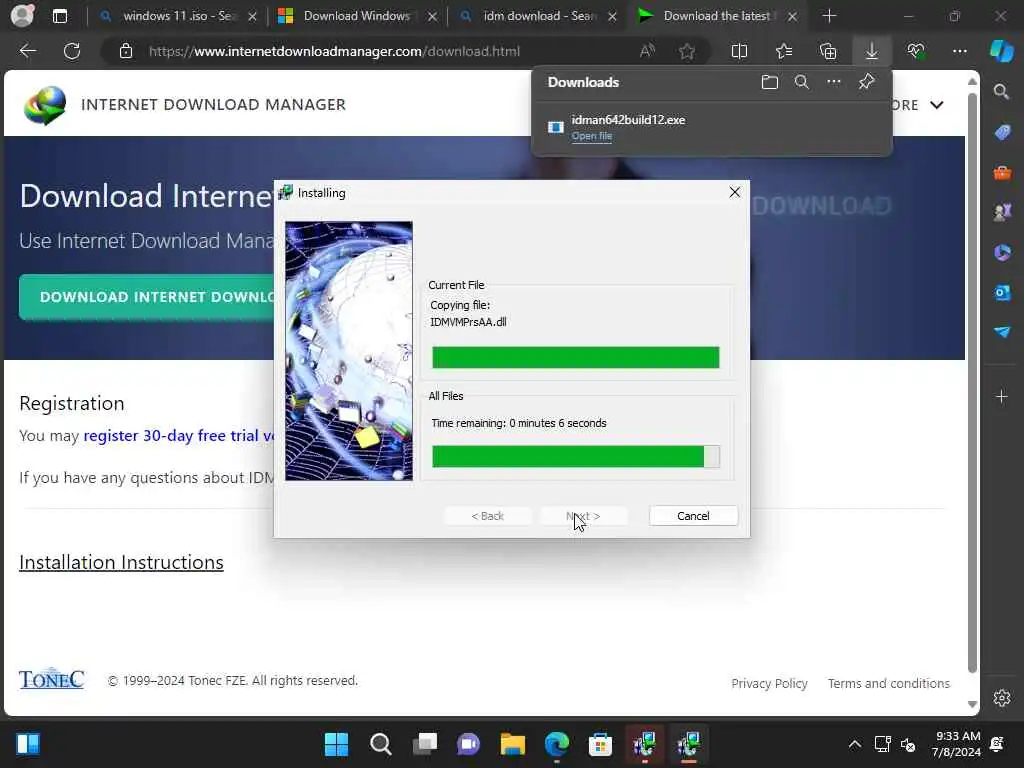
Task: Close the Installing dialog with X
Action: [x=735, y=192]
